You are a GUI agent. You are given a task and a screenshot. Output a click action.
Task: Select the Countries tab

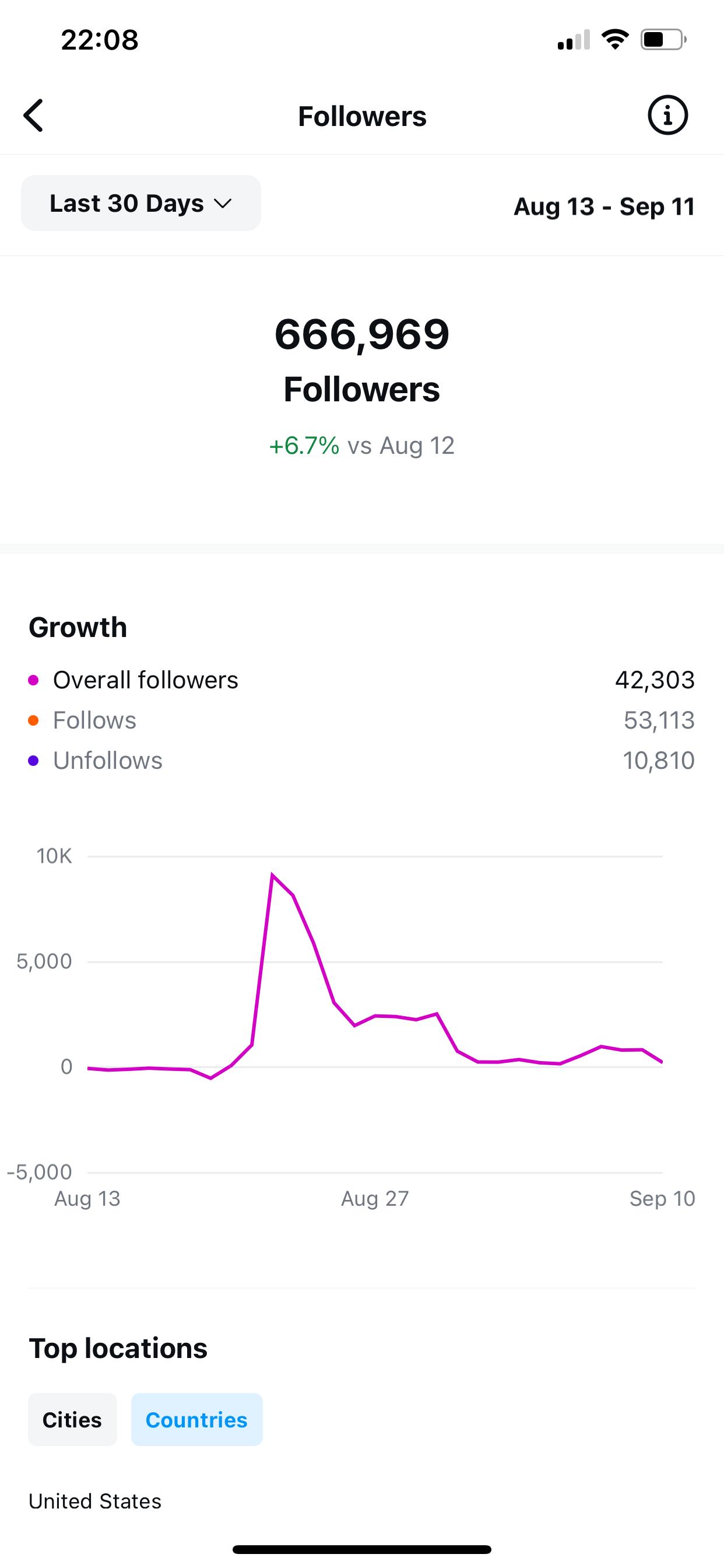196,1419
